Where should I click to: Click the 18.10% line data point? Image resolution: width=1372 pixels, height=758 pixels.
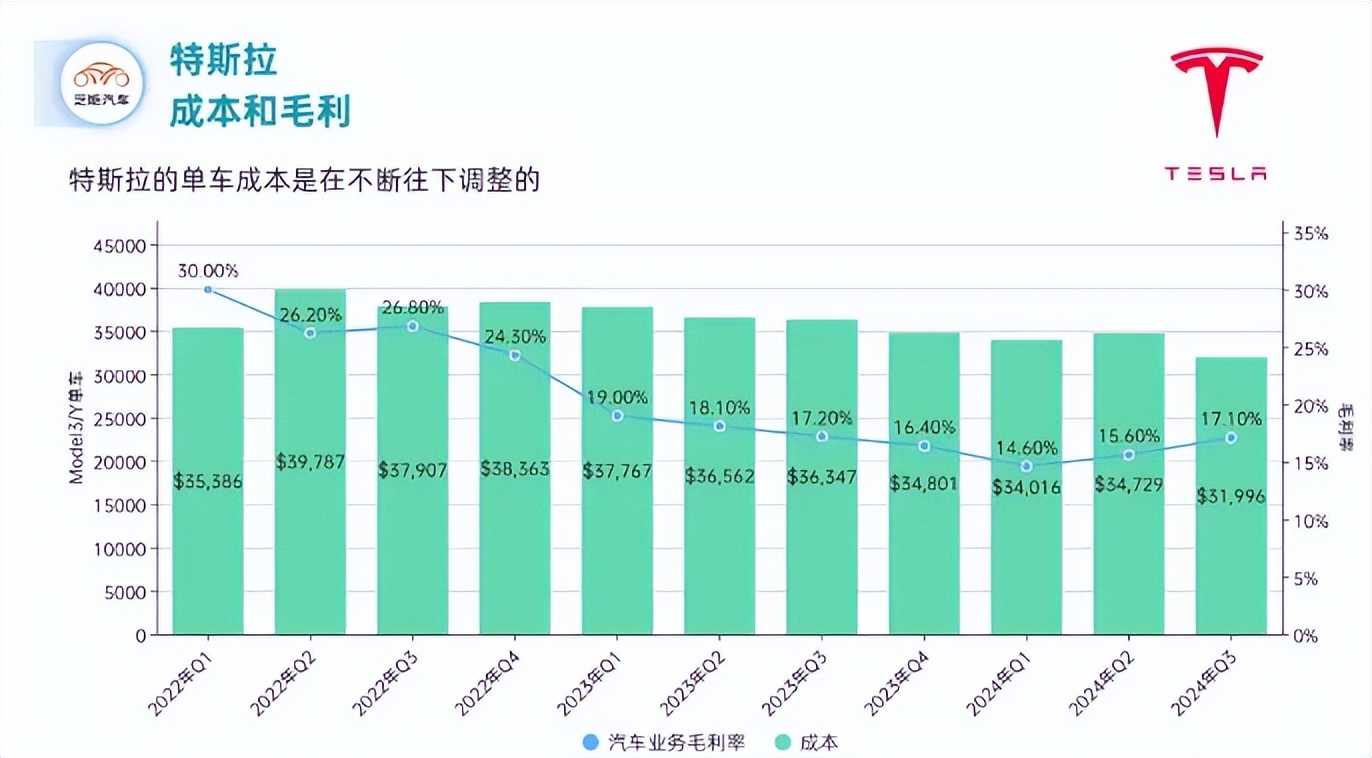pos(719,426)
